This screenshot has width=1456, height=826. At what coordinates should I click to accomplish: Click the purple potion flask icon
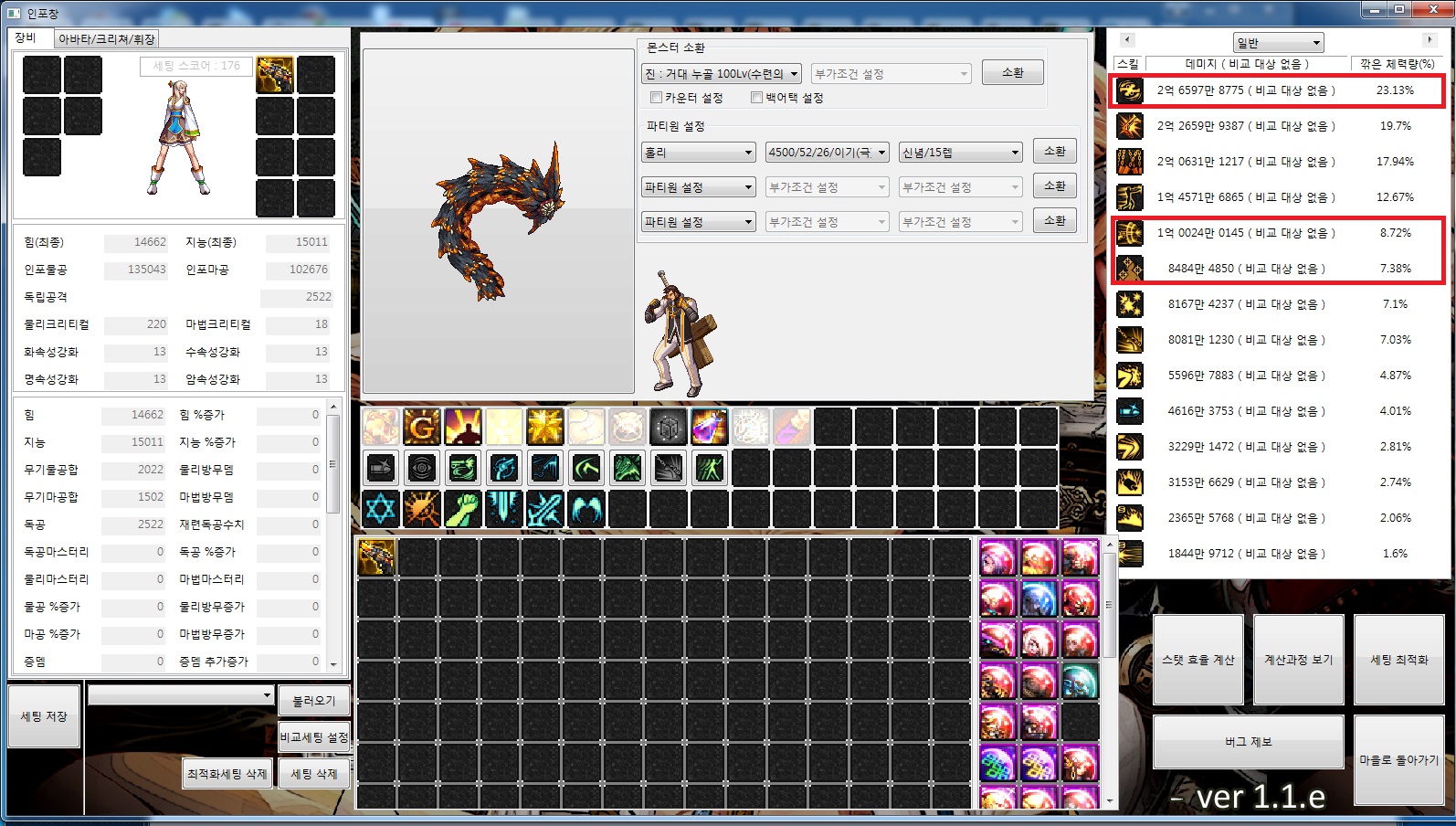pos(710,427)
